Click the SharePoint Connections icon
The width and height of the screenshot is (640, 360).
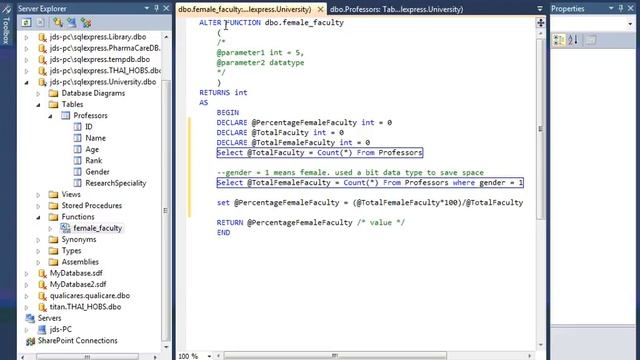tap(30, 341)
